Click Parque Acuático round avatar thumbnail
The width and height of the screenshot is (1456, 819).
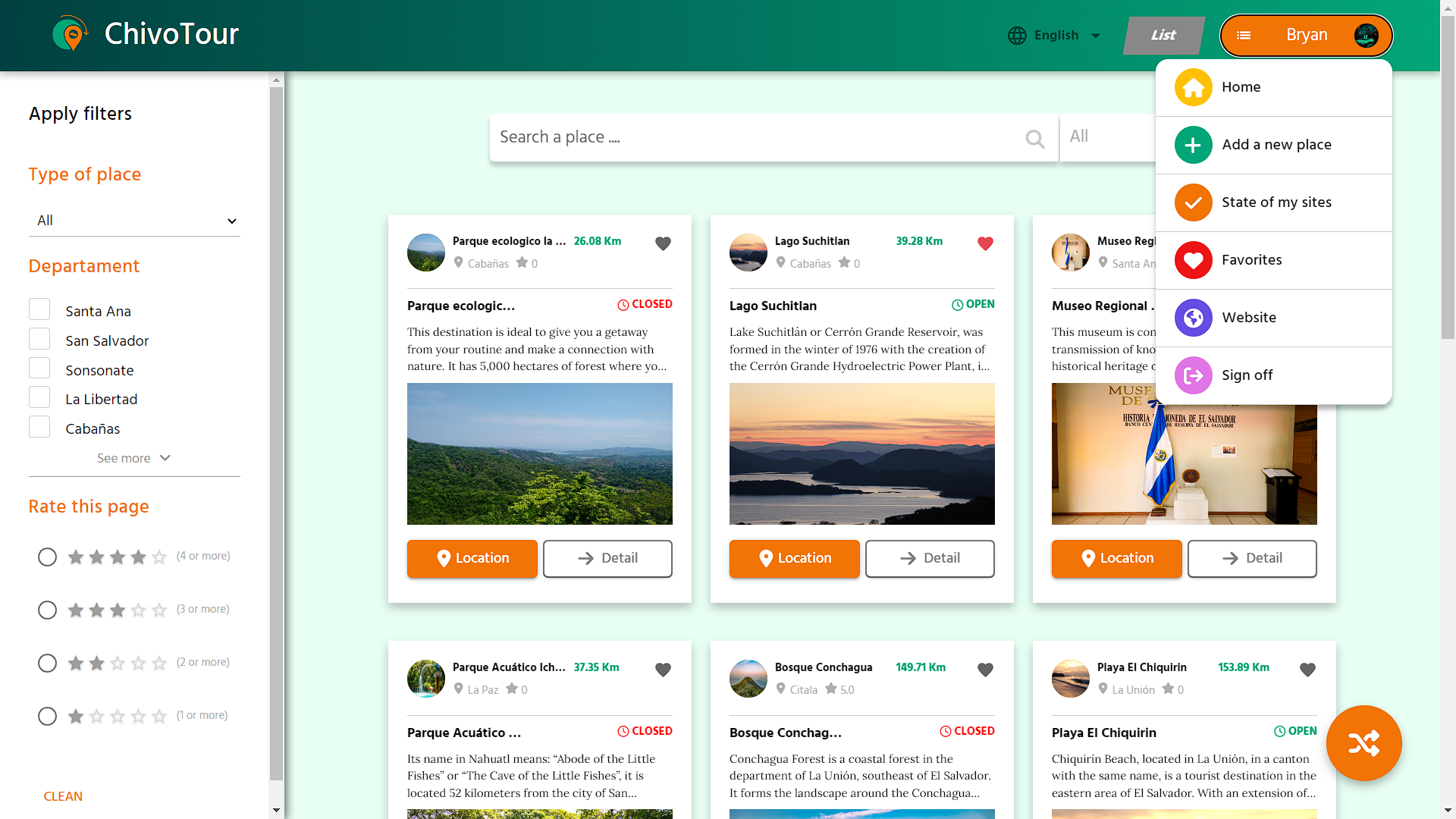coord(426,679)
